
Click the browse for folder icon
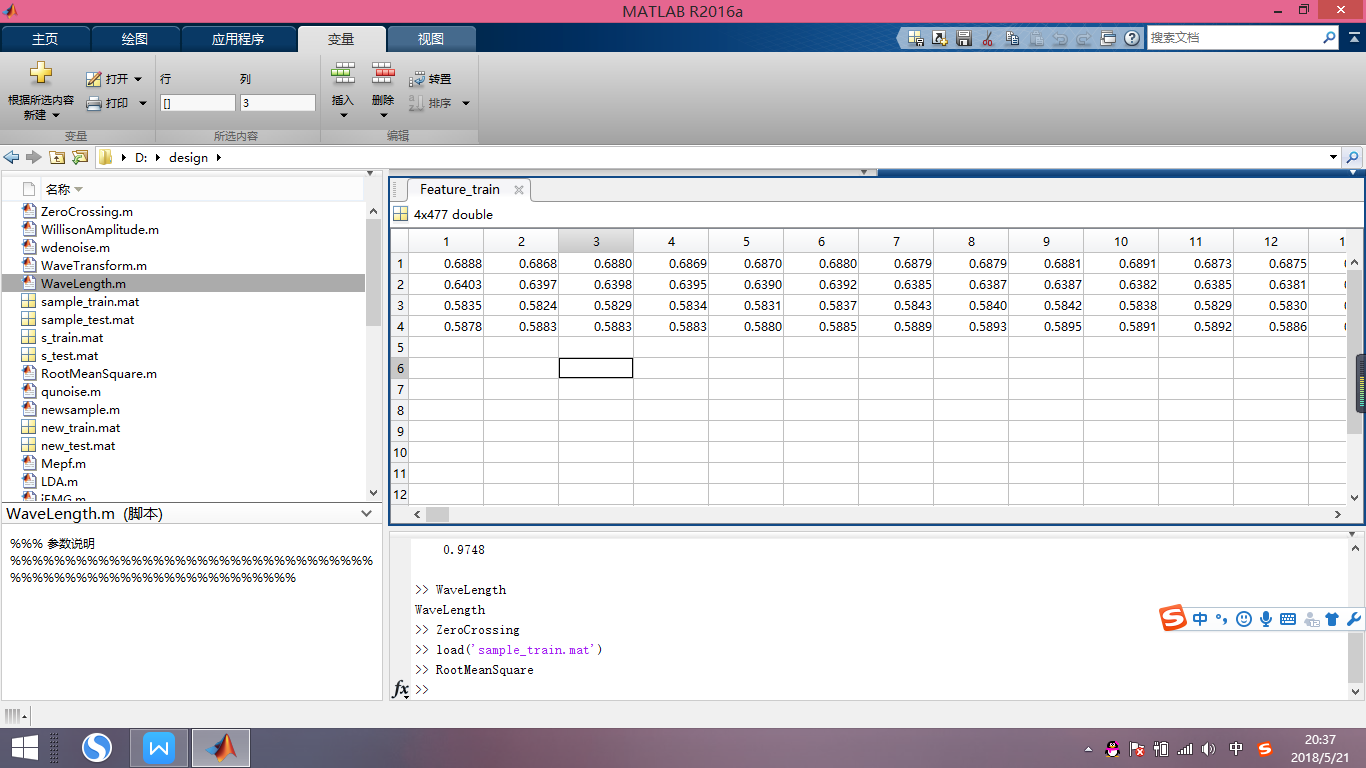tap(80, 158)
